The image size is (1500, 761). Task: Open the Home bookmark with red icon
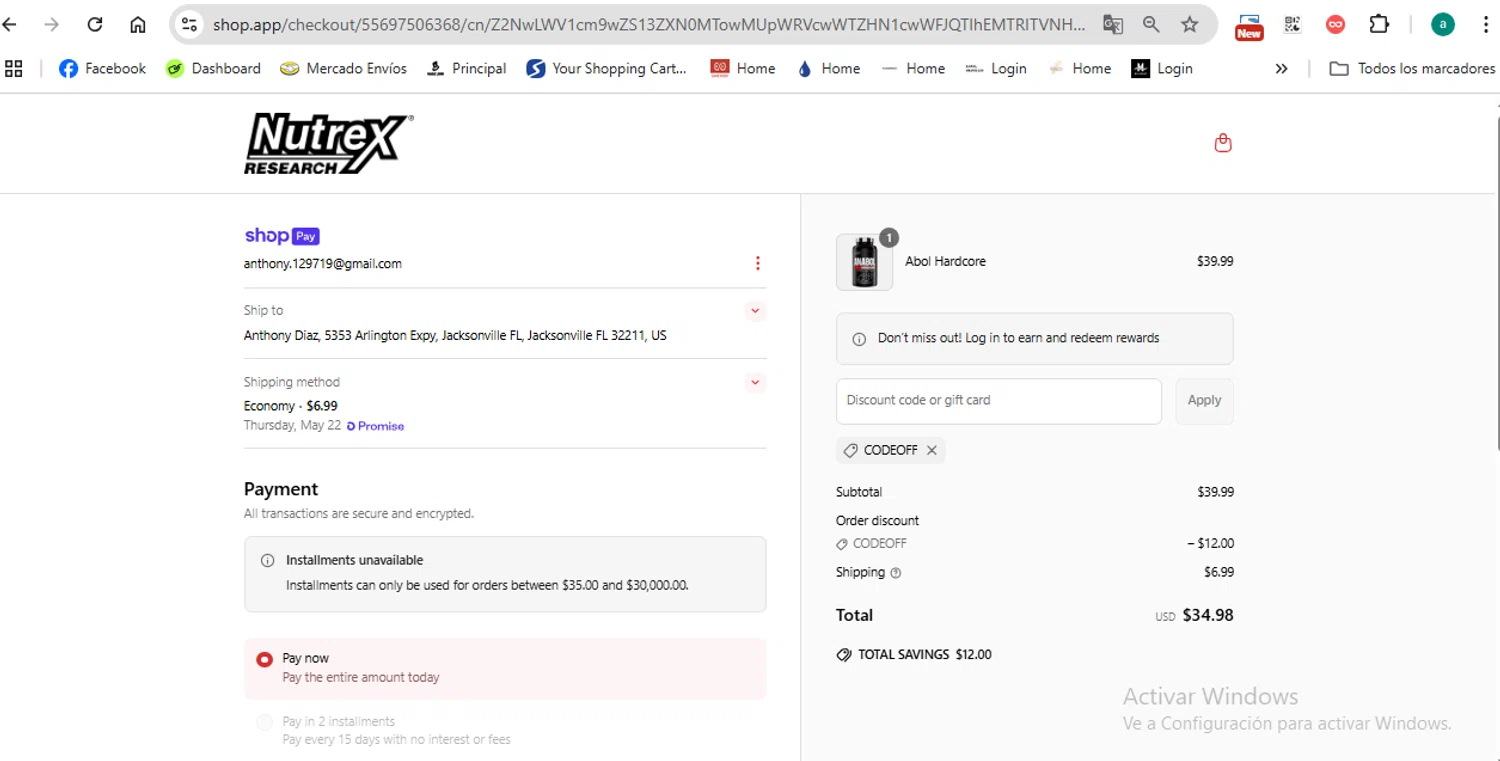coord(743,68)
